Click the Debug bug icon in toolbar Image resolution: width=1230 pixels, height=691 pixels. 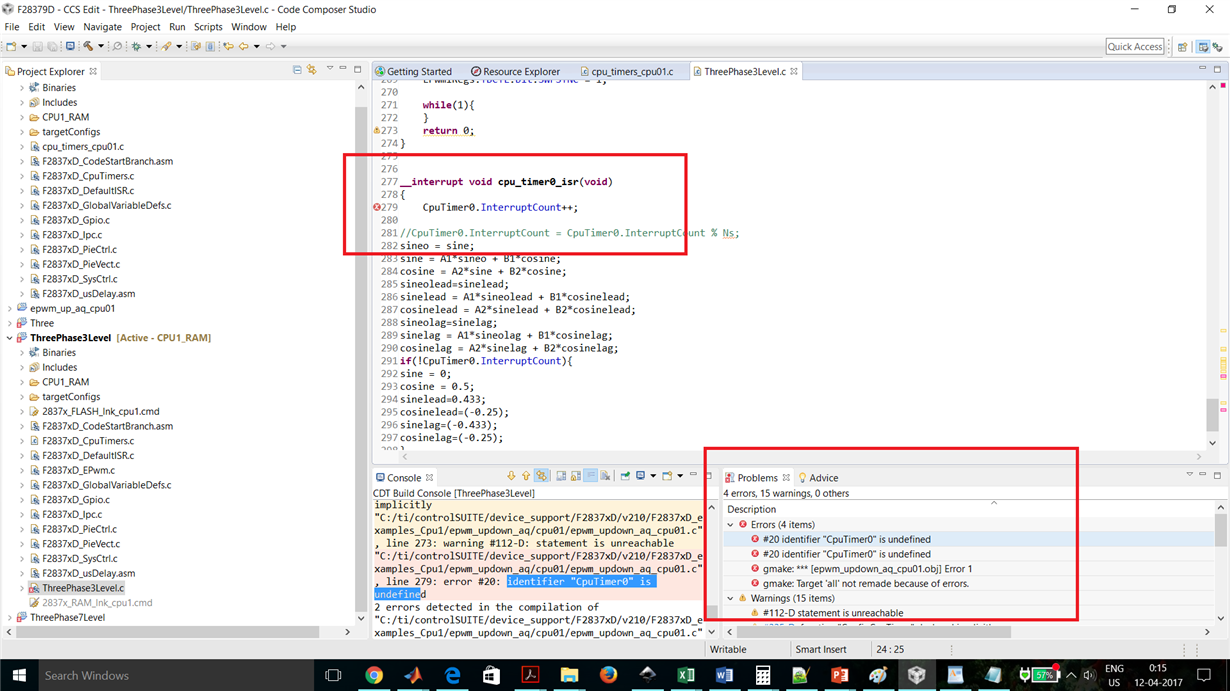pyautogui.click(x=136, y=46)
